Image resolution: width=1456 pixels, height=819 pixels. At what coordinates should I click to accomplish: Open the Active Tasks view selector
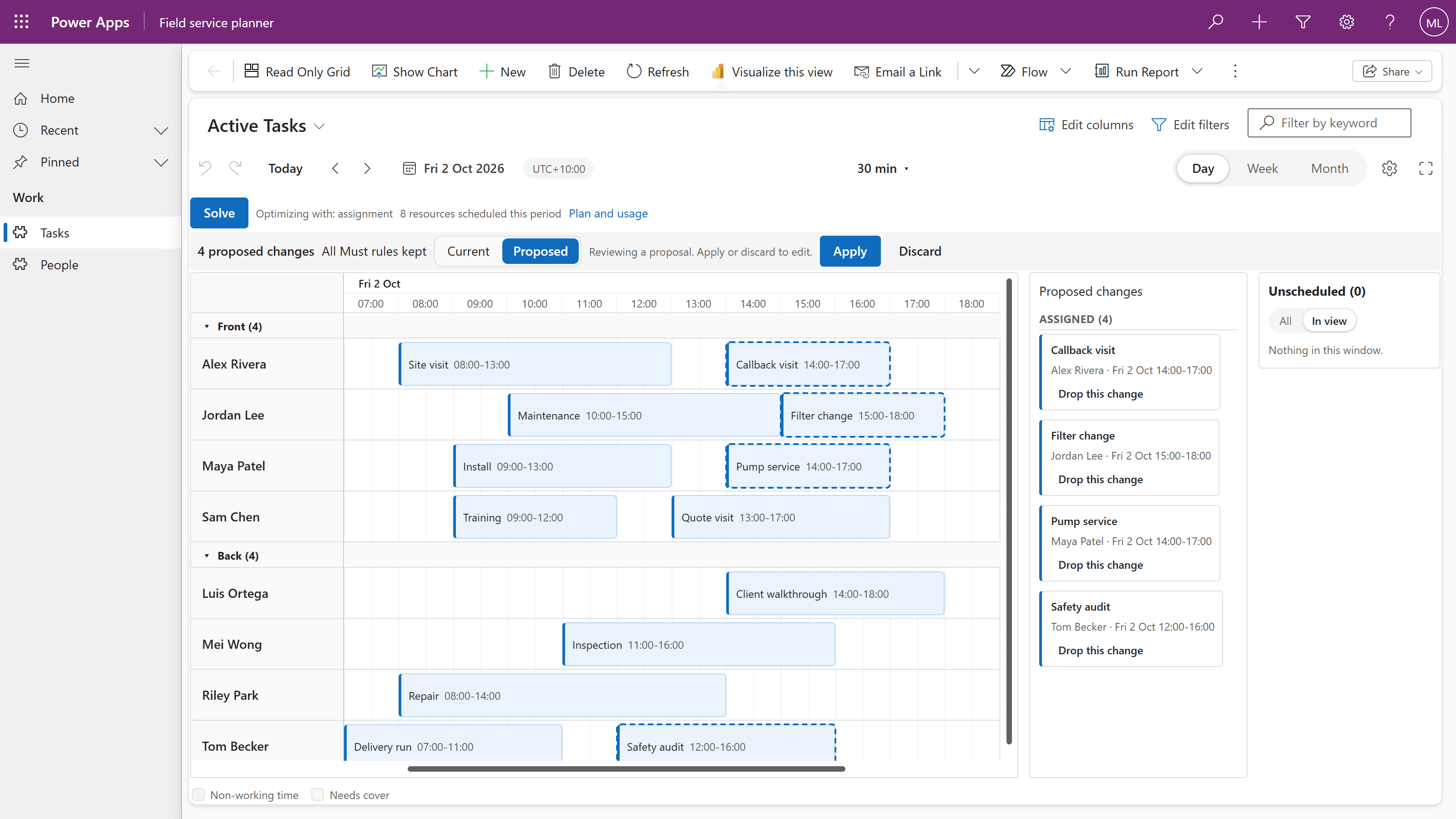click(x=266, y=126)
